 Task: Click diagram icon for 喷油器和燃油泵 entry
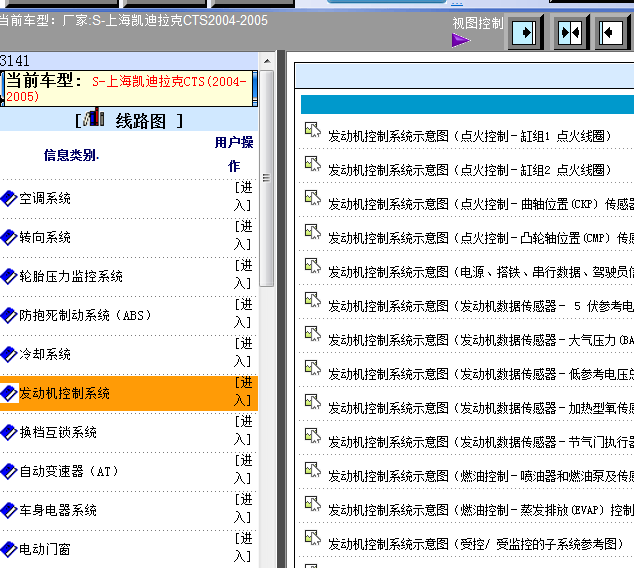click(x=313, y=470)
